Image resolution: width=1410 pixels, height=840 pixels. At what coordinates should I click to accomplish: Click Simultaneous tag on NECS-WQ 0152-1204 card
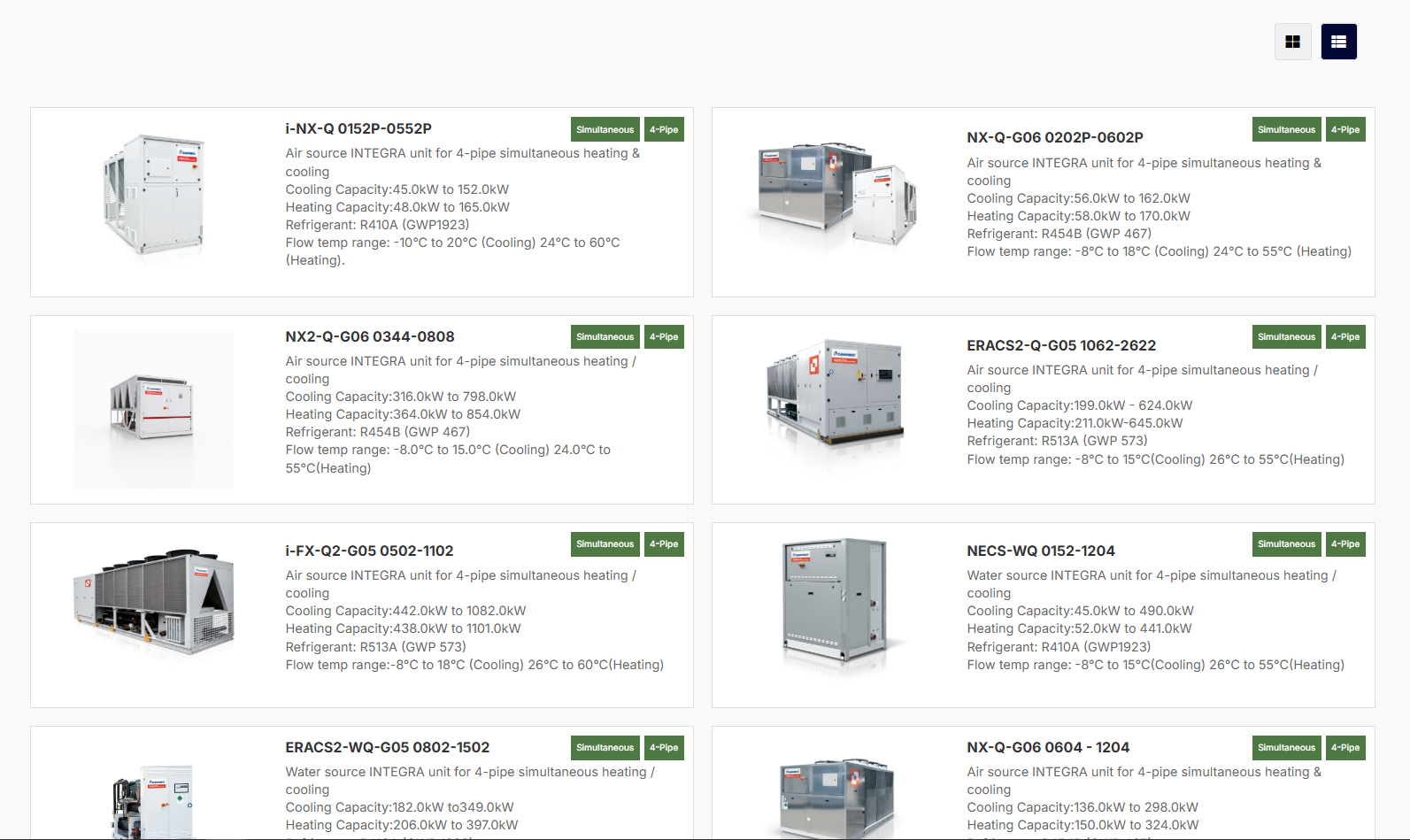[x=1286, y=543]
